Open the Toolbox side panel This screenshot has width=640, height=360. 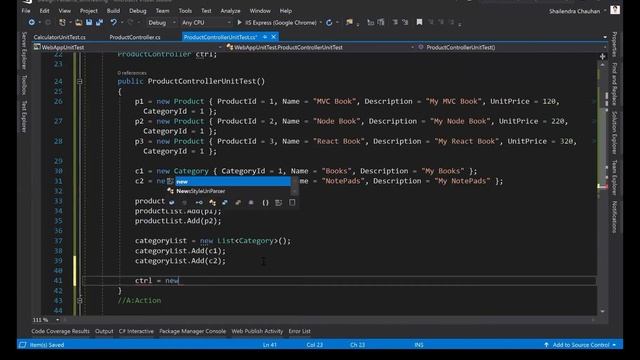(24, 84)
